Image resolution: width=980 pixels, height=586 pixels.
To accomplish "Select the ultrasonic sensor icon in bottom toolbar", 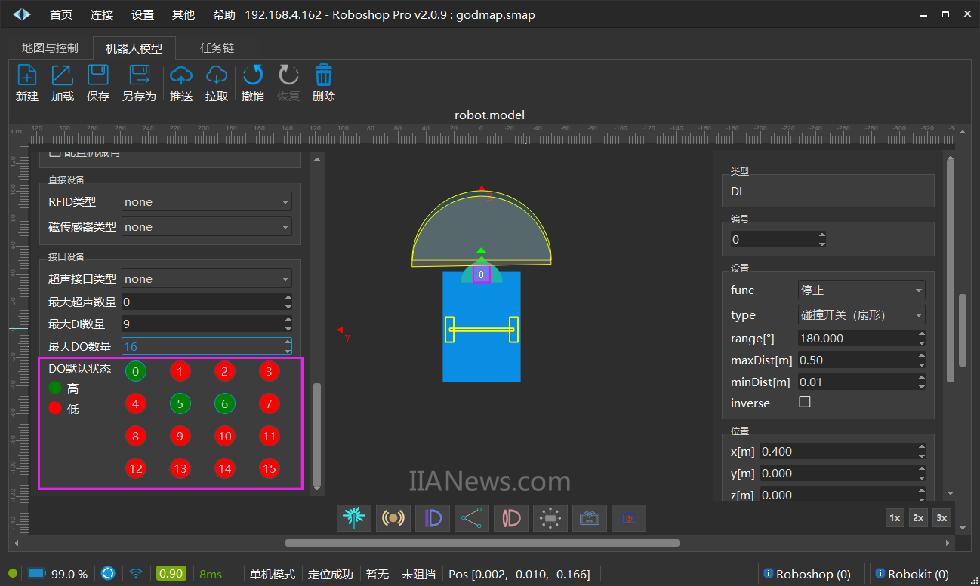I will click(391, 518).
